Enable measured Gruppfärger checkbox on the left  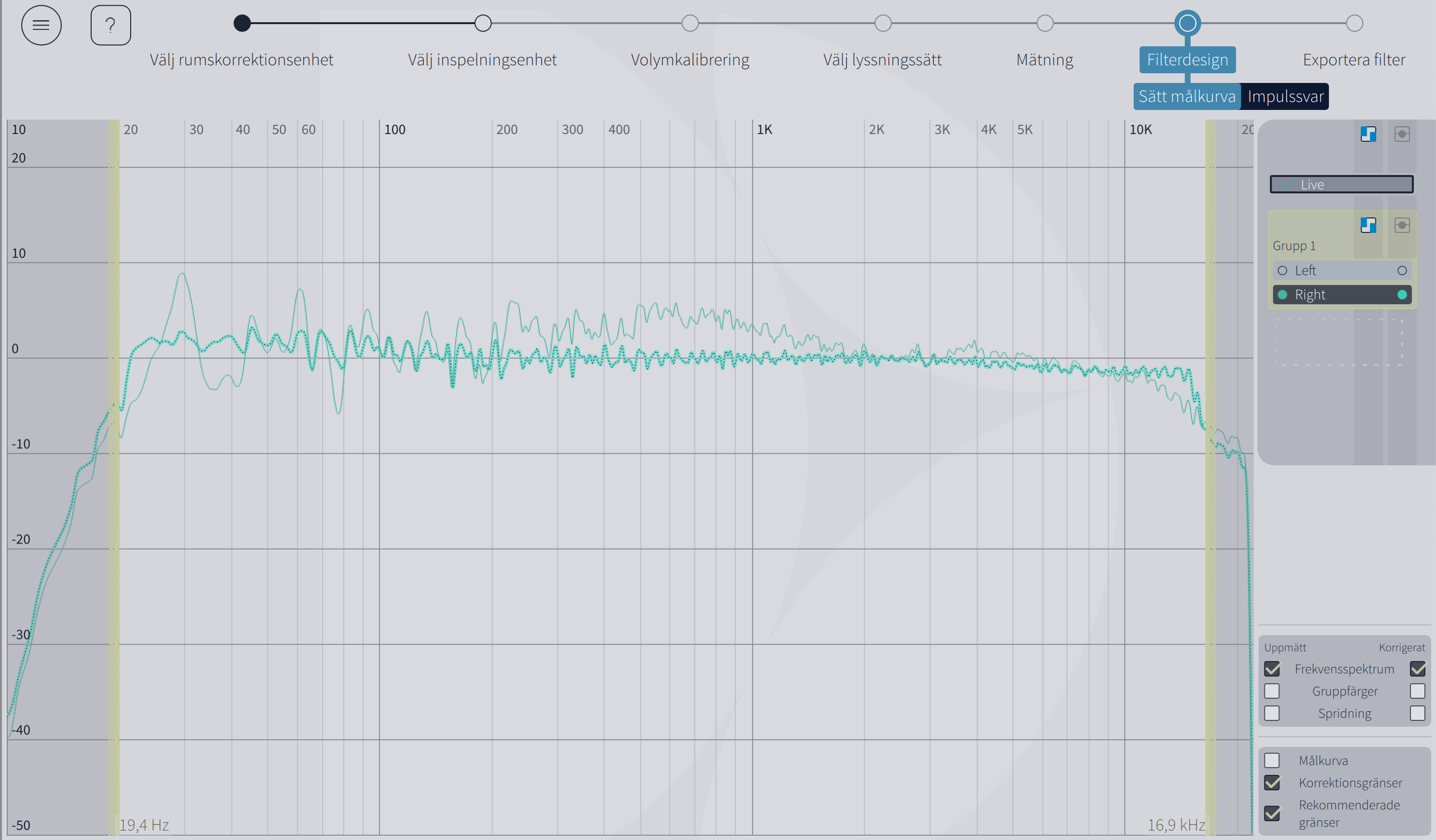(1272, 691)
